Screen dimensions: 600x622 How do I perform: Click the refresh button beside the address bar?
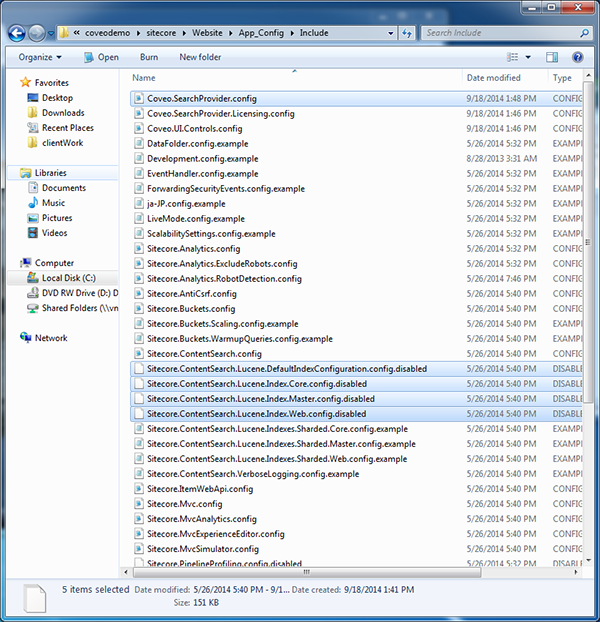[x=407, y=33]
